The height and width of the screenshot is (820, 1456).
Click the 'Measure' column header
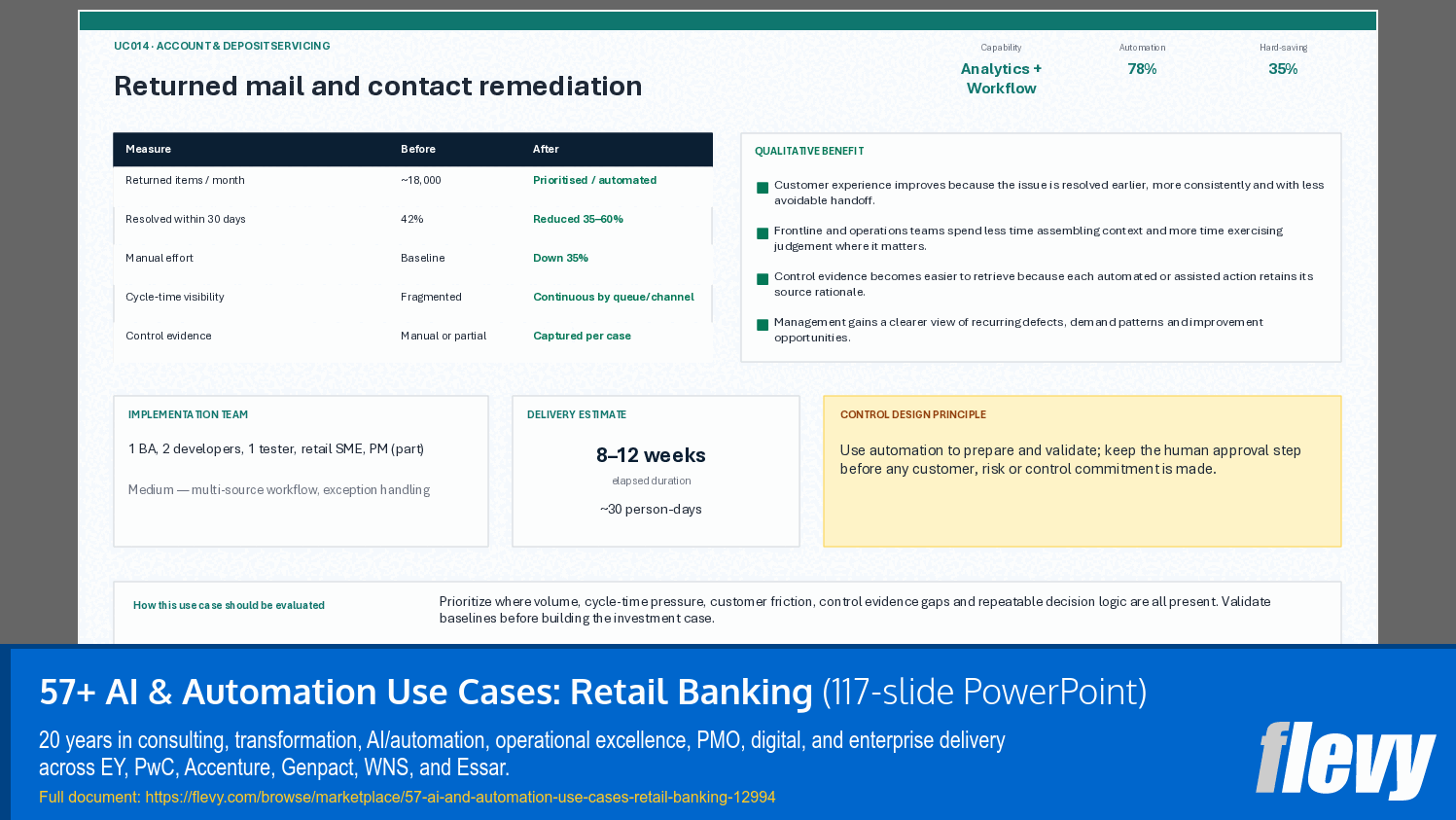[148, 149]
